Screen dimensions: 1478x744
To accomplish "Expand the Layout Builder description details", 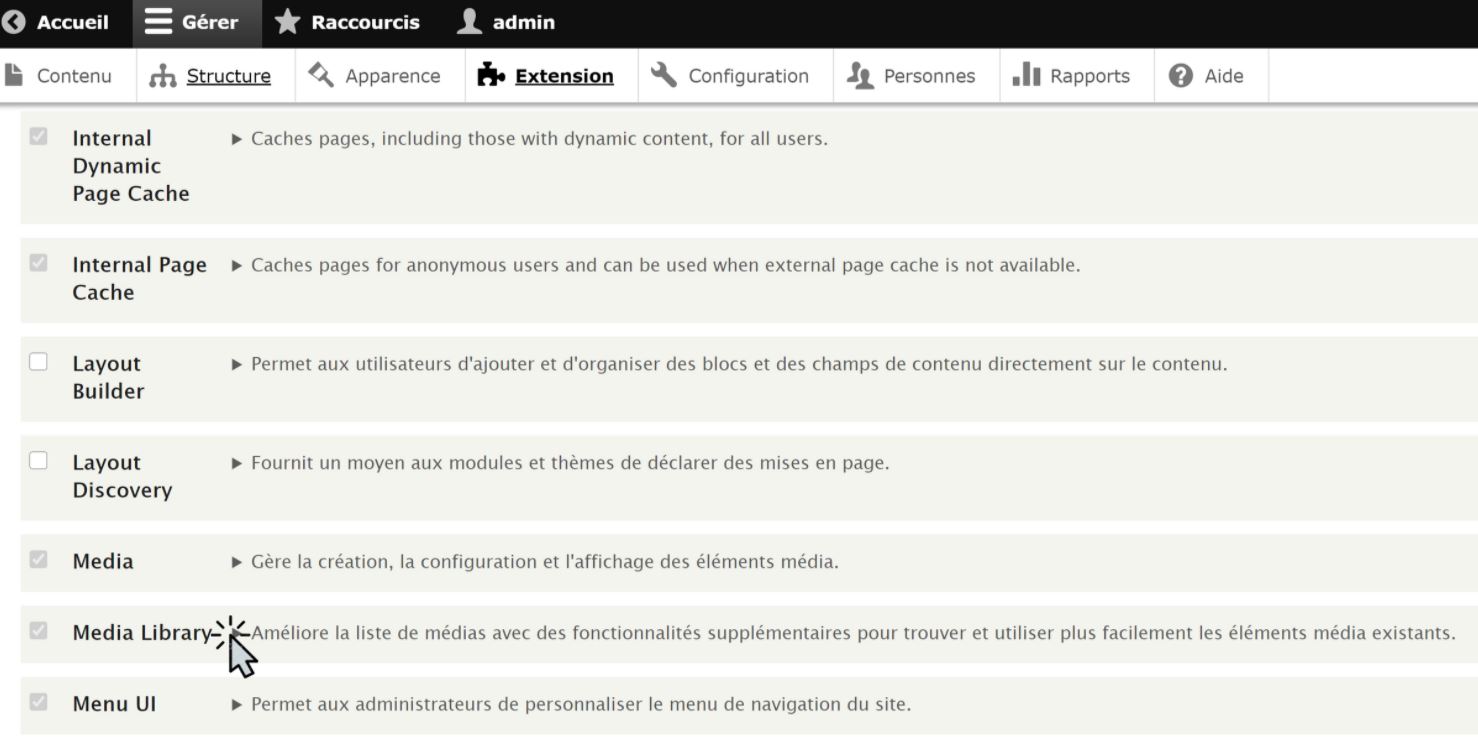I will (237, 364).
